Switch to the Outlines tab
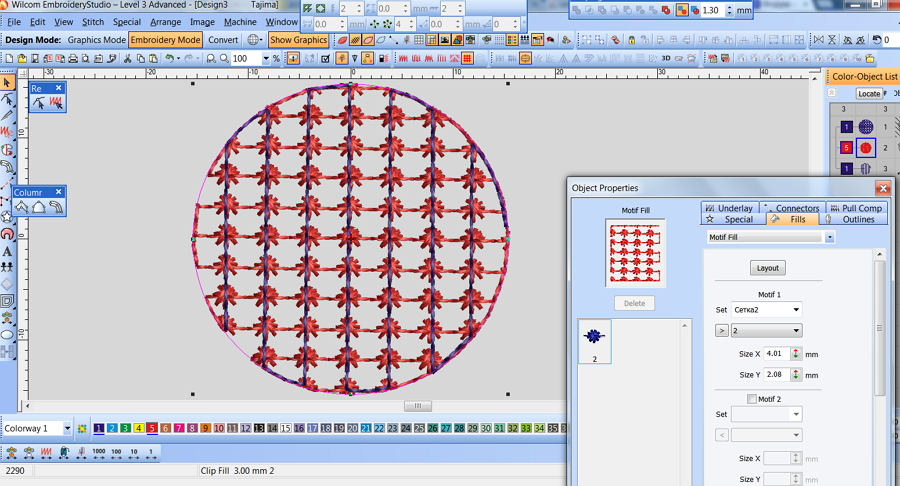This screenshot has width=900, height=486. (x=857, y=219)
